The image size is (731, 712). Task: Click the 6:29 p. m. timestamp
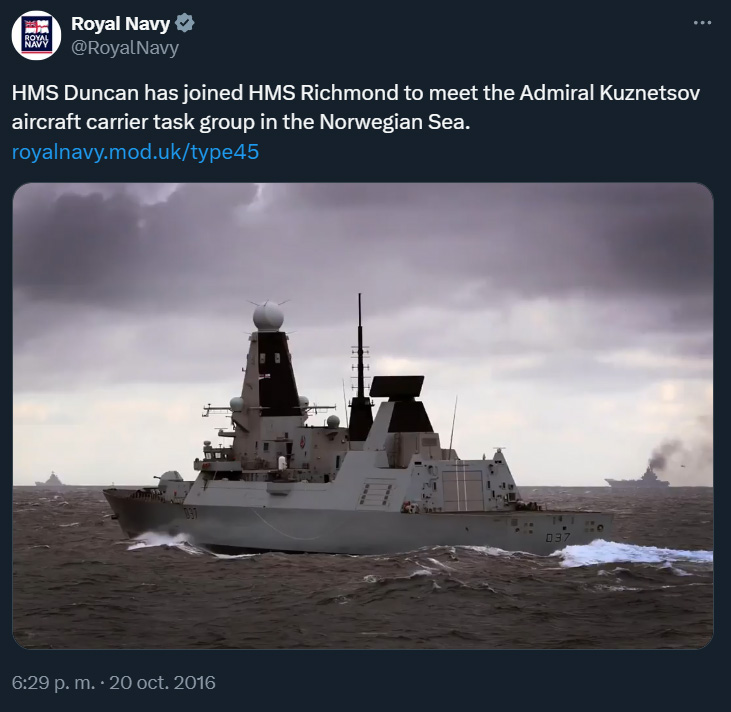[53, 683]
